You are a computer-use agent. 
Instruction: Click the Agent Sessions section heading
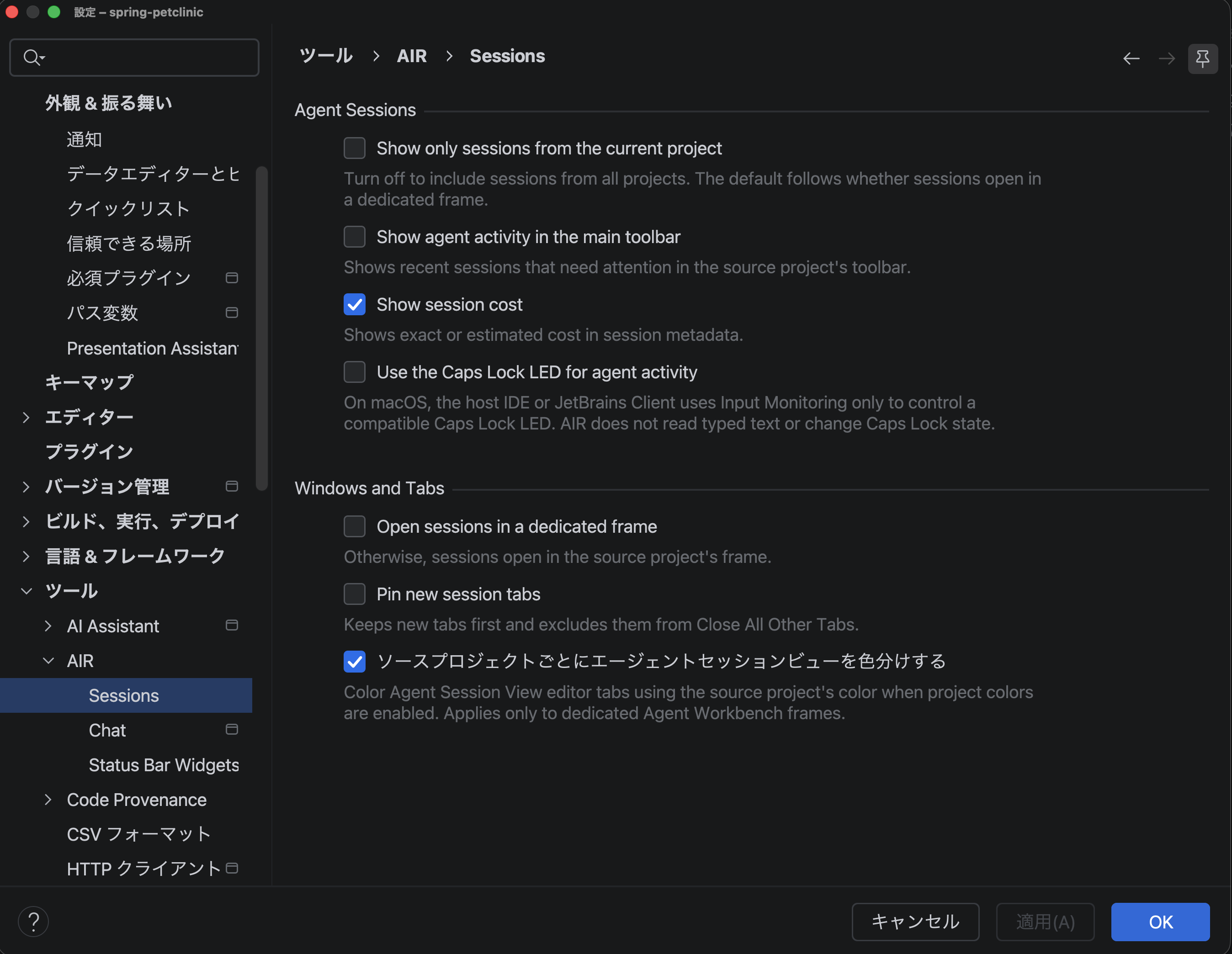[x=356, y=110]
